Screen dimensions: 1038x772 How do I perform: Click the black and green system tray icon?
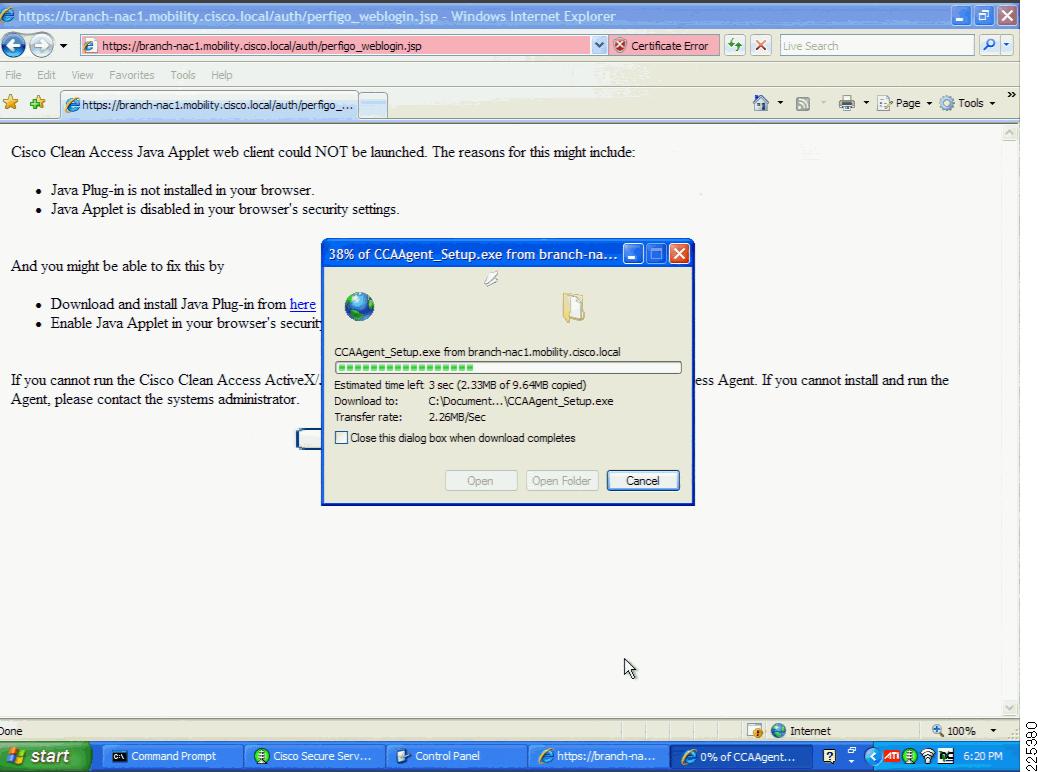[946, 756]
